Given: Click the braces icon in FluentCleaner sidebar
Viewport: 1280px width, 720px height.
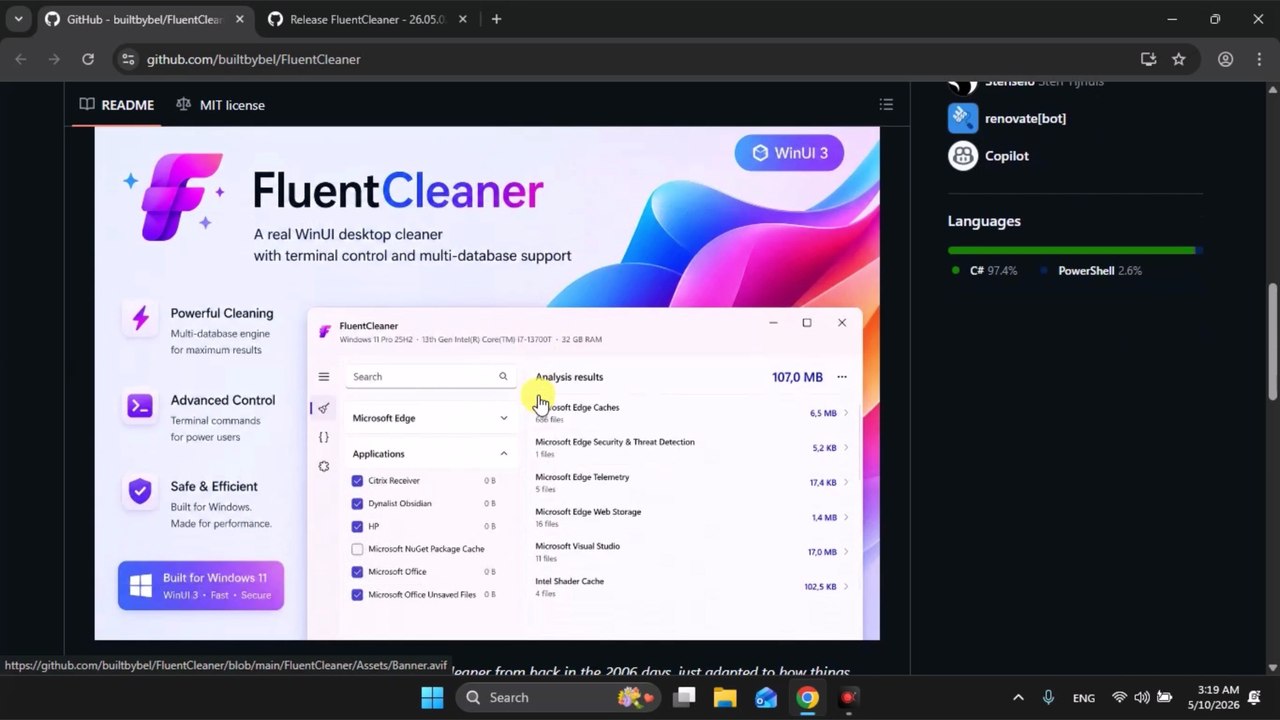Looking at the screenshot, I should (324, 437).
